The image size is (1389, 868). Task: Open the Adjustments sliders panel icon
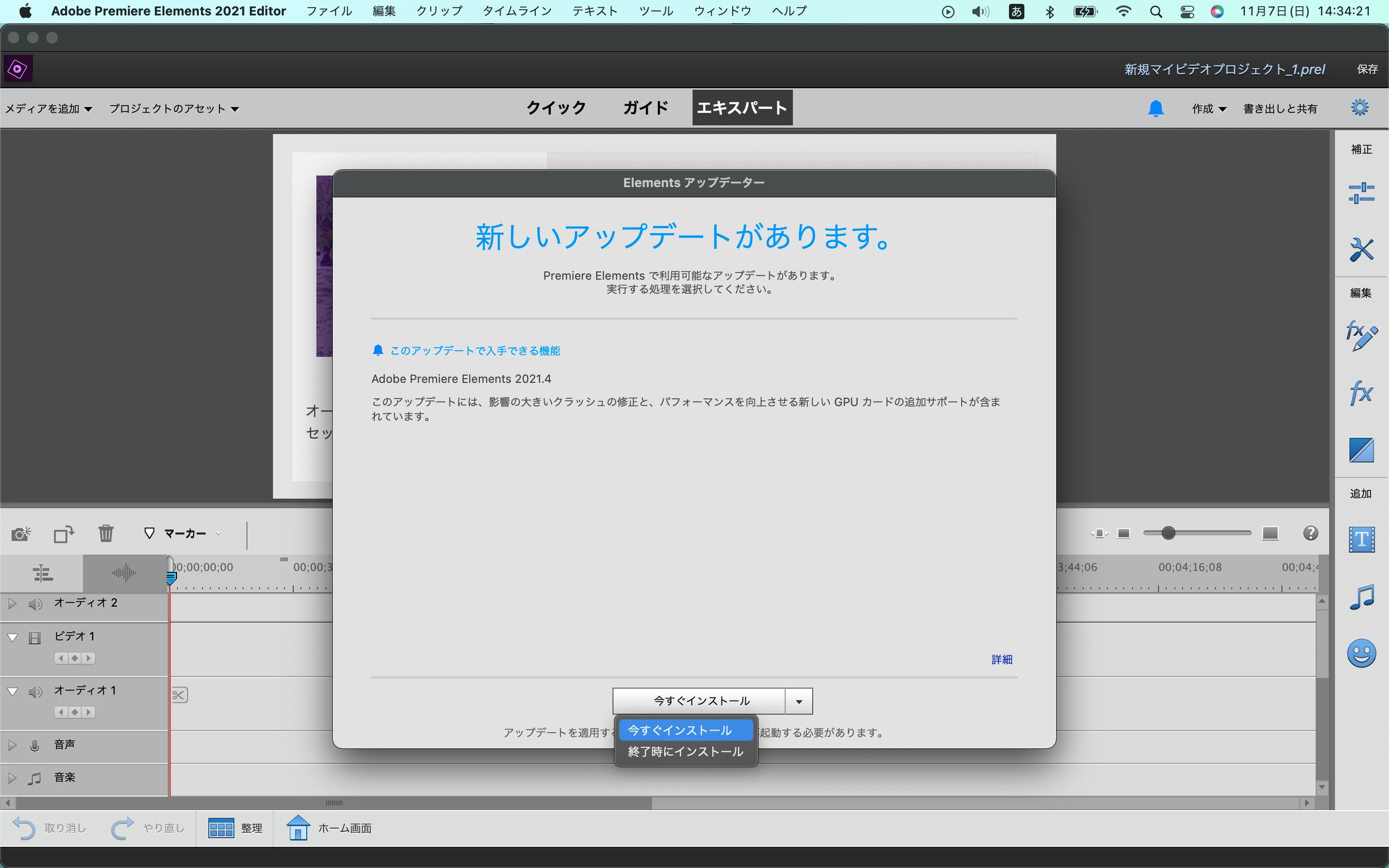tap(1361, 193)
